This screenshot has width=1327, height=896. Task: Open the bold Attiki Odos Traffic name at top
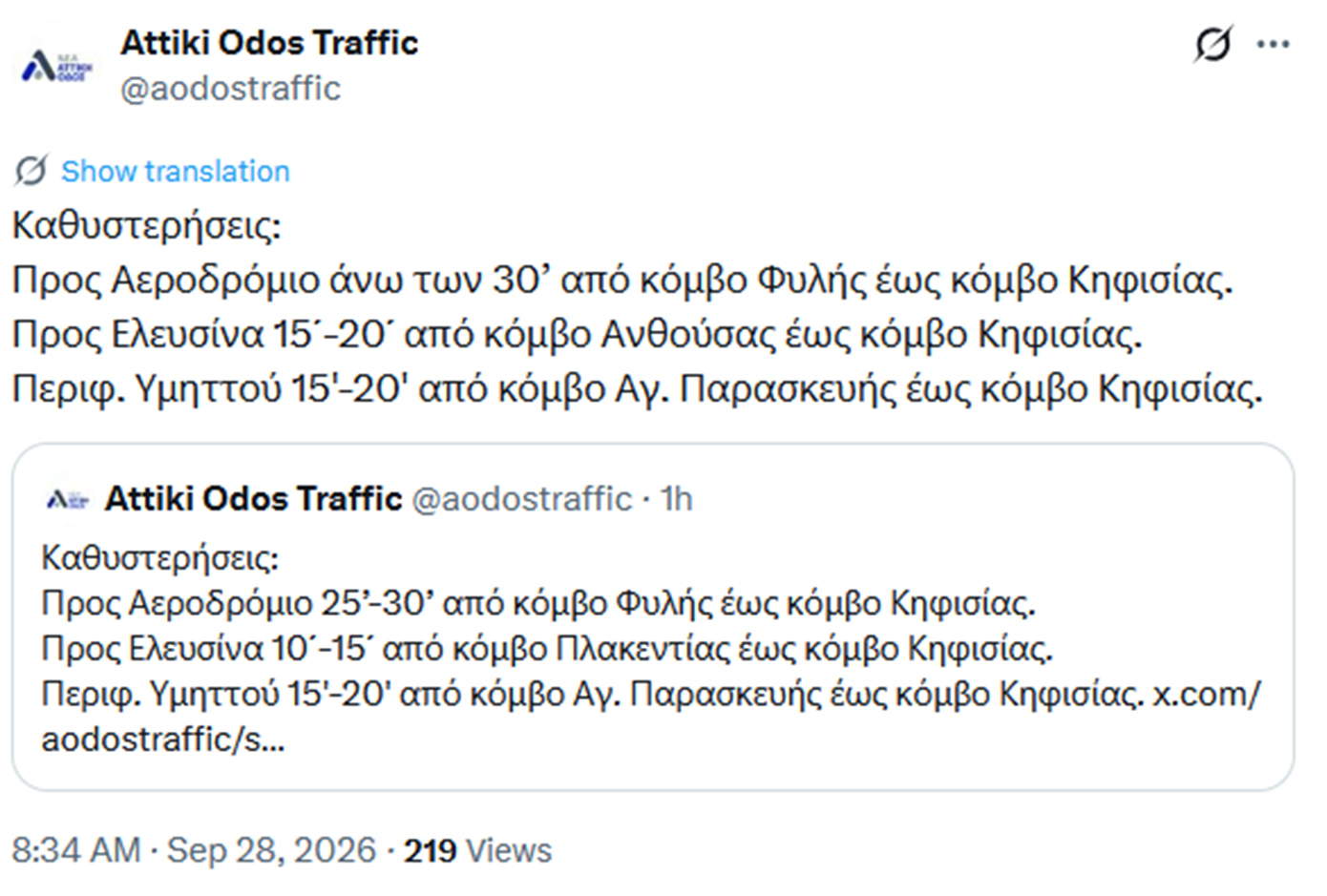(269, 42)
